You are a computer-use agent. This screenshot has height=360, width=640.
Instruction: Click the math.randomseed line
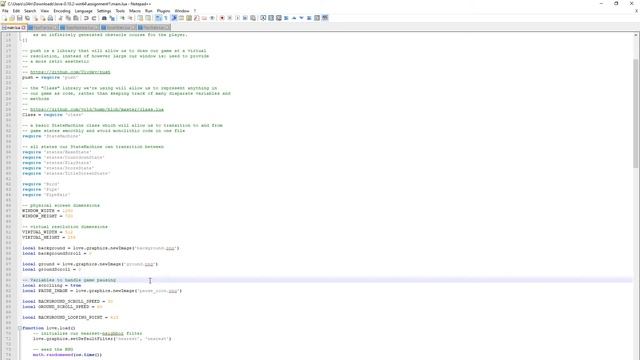point(67,355)
